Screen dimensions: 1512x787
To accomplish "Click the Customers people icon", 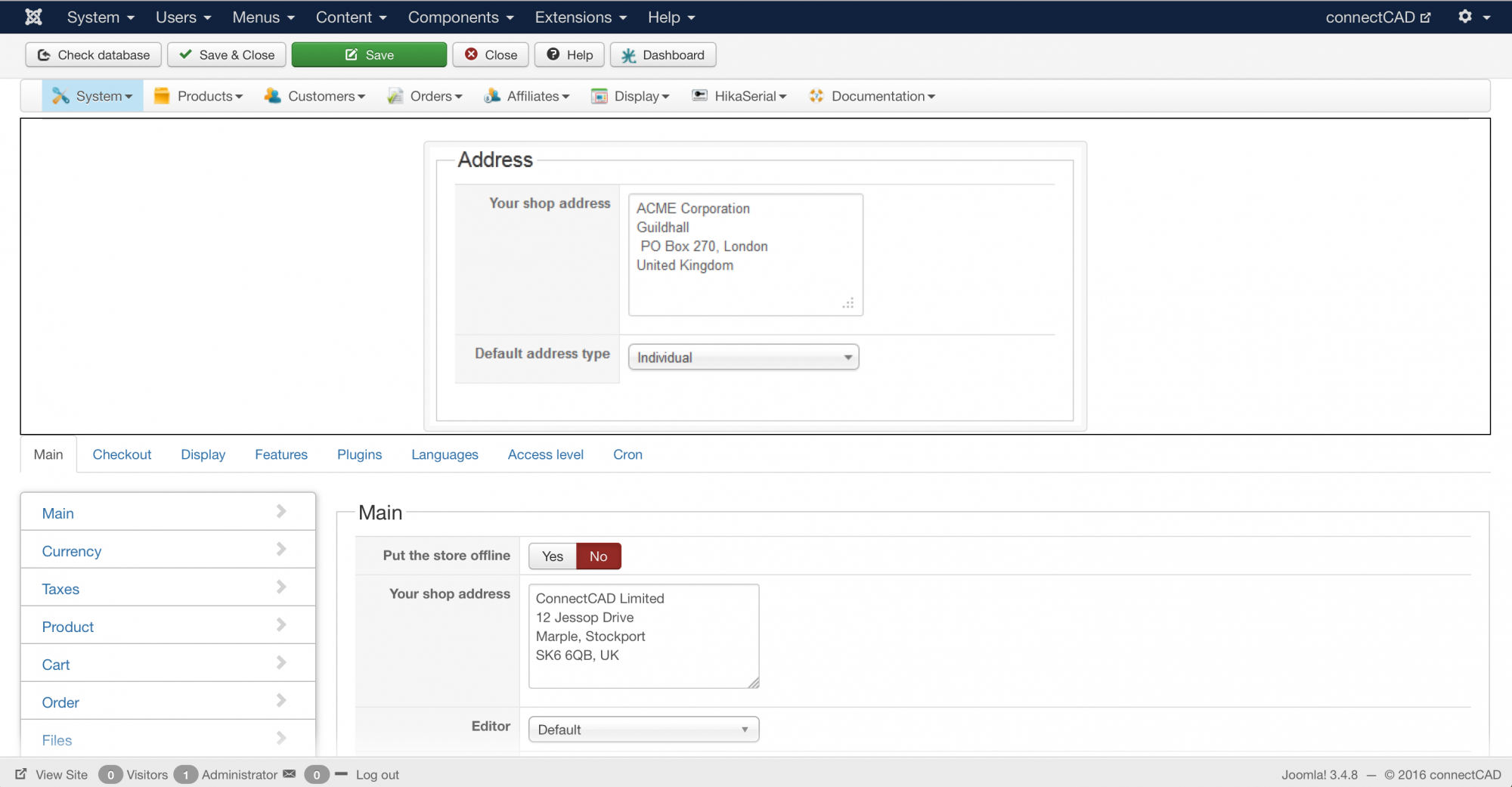I will pos(272,96).
